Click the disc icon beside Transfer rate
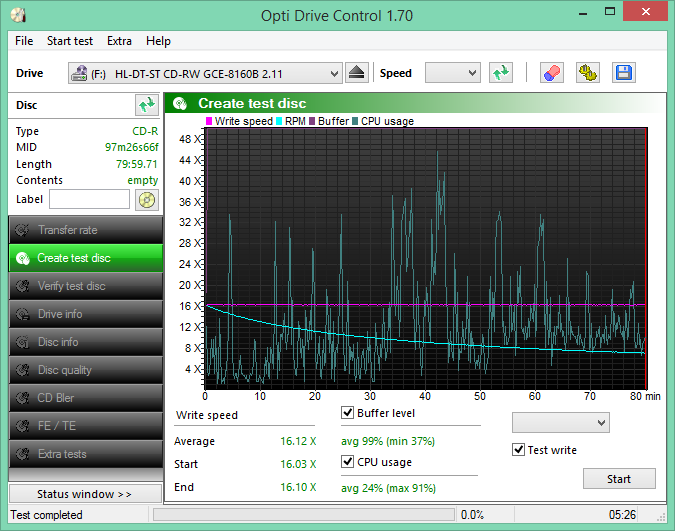The image size is (675, 531). pyautogui.click(x=22, y=230)
